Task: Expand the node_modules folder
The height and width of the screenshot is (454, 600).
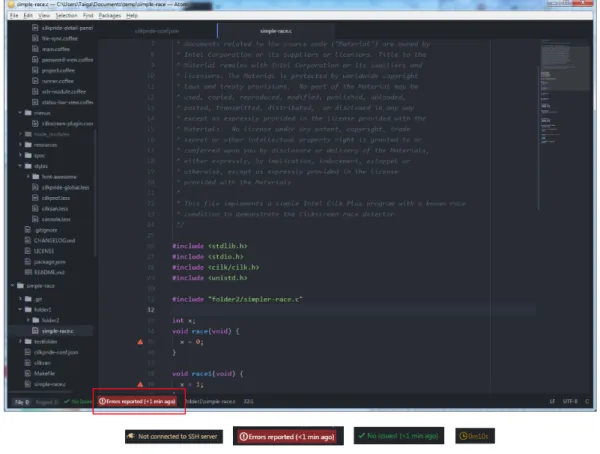Action: tap(20, 134)
